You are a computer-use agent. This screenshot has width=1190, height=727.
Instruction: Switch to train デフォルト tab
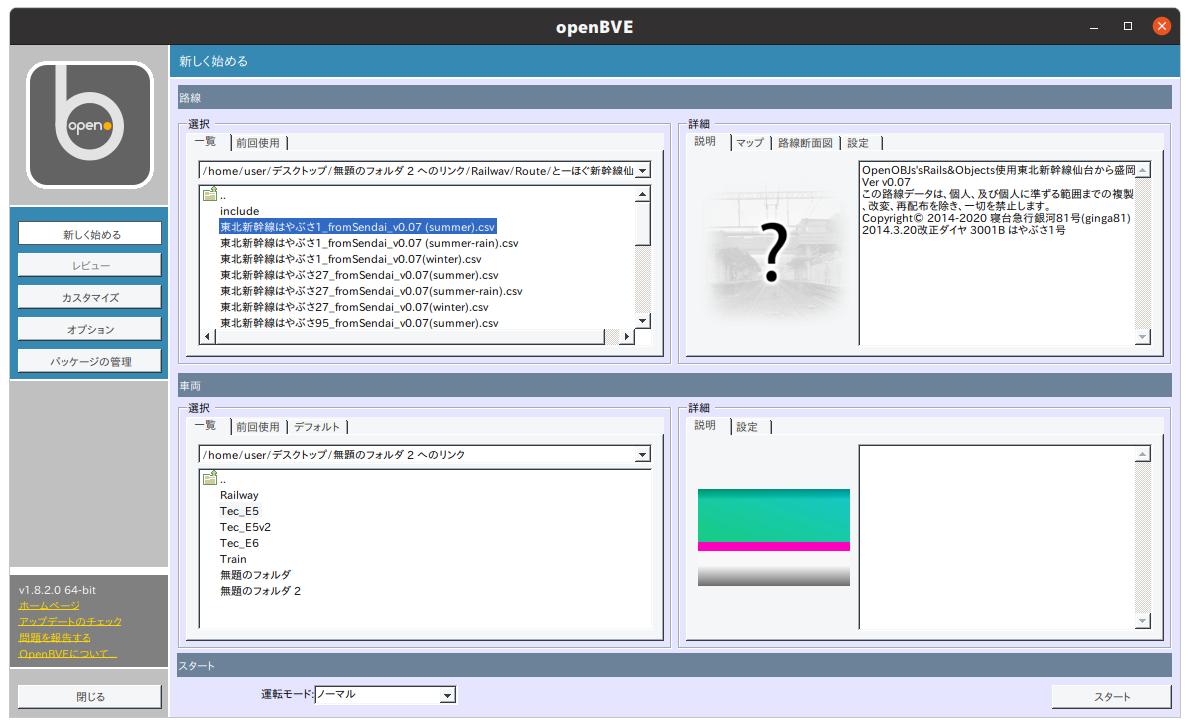pyautogui.click(x=316, y=426)
